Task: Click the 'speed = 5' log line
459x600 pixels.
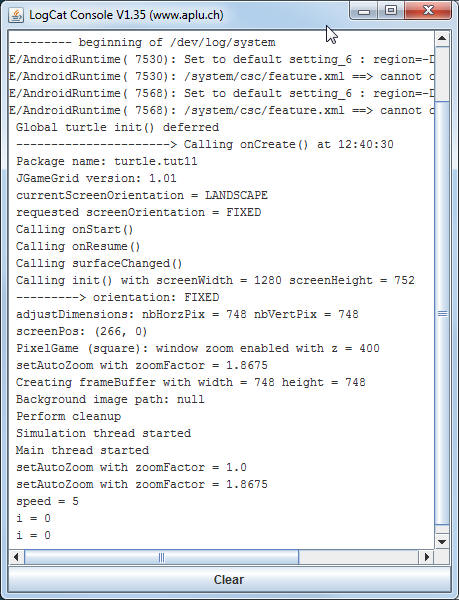Action: coord(47,501)
